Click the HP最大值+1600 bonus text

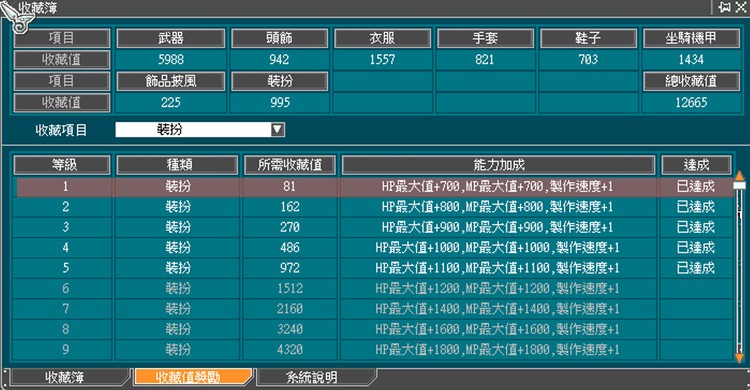coord(497,329)
